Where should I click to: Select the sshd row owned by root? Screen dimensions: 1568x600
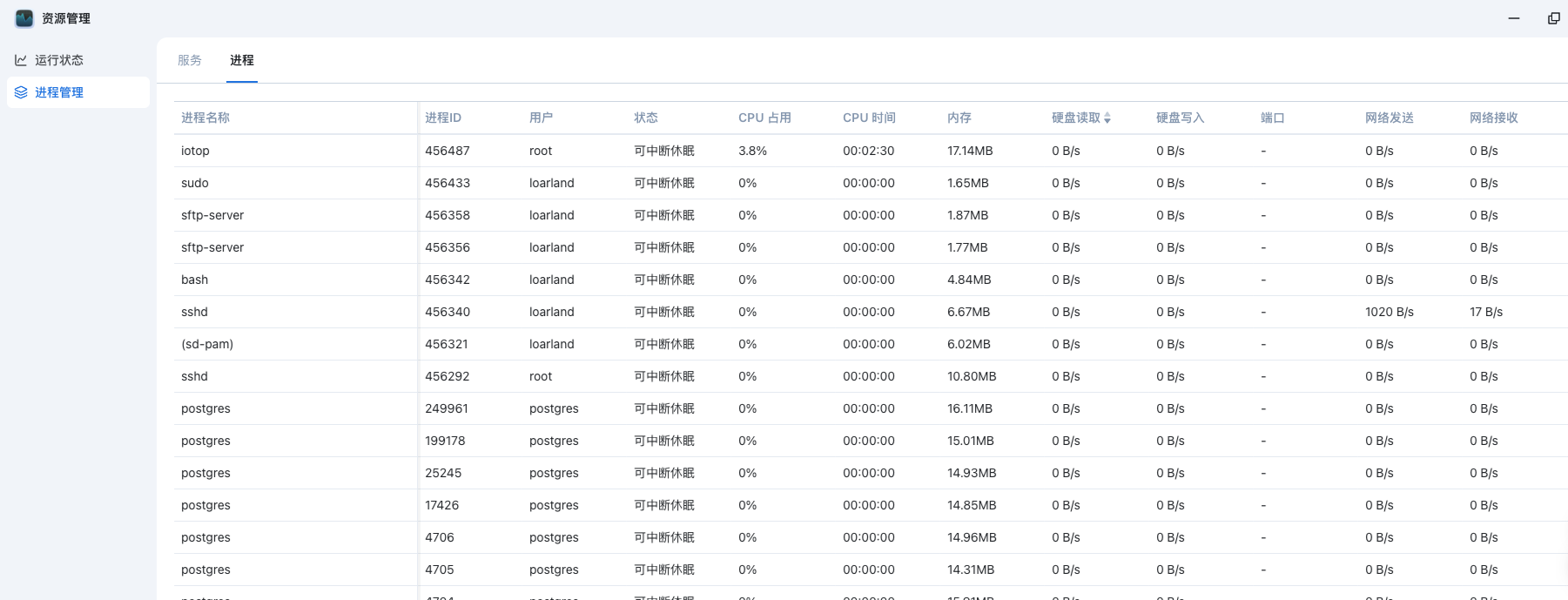tap(871, 376)
